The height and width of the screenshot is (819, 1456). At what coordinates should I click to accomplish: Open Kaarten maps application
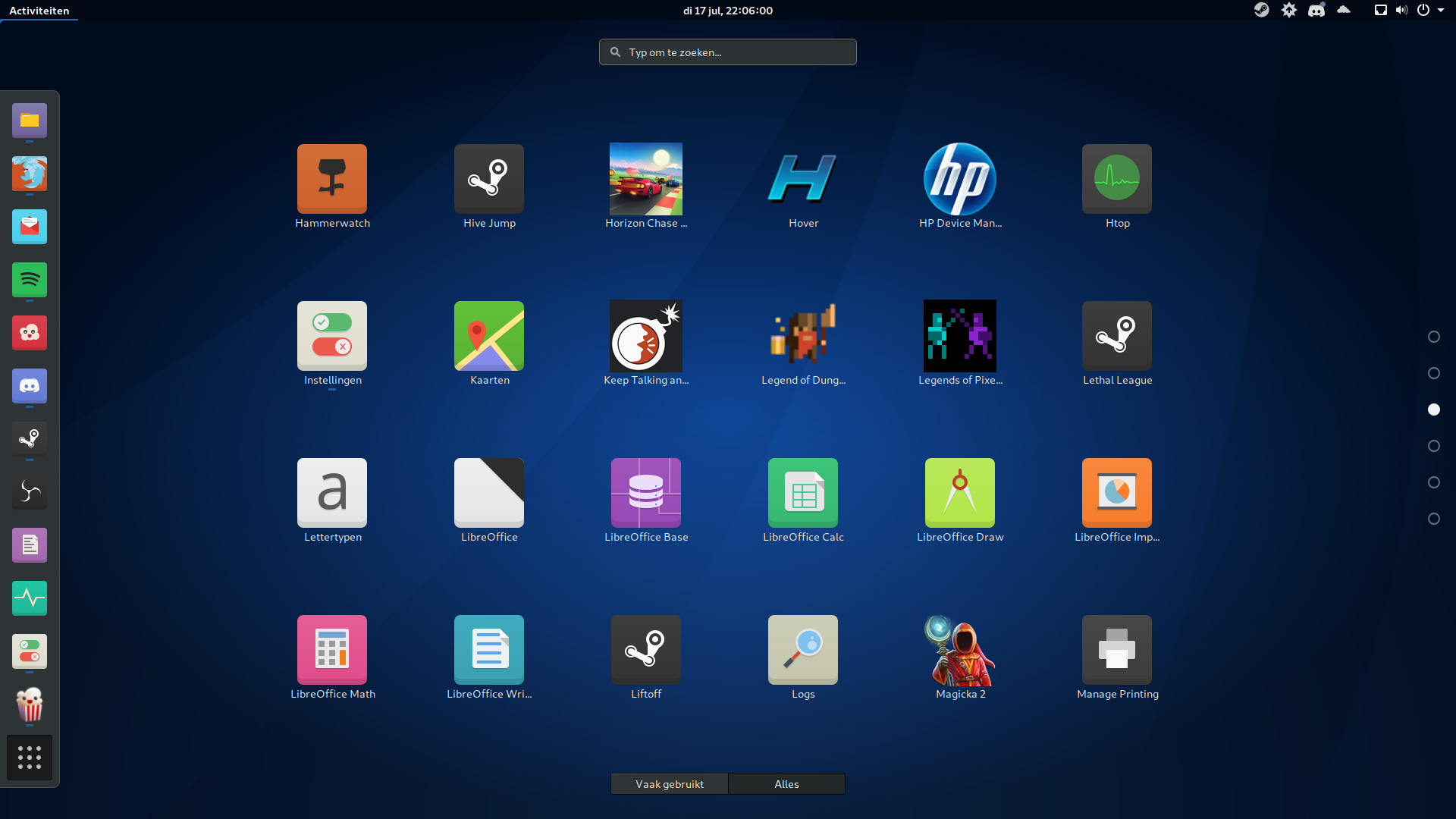(x=489, y=337)
